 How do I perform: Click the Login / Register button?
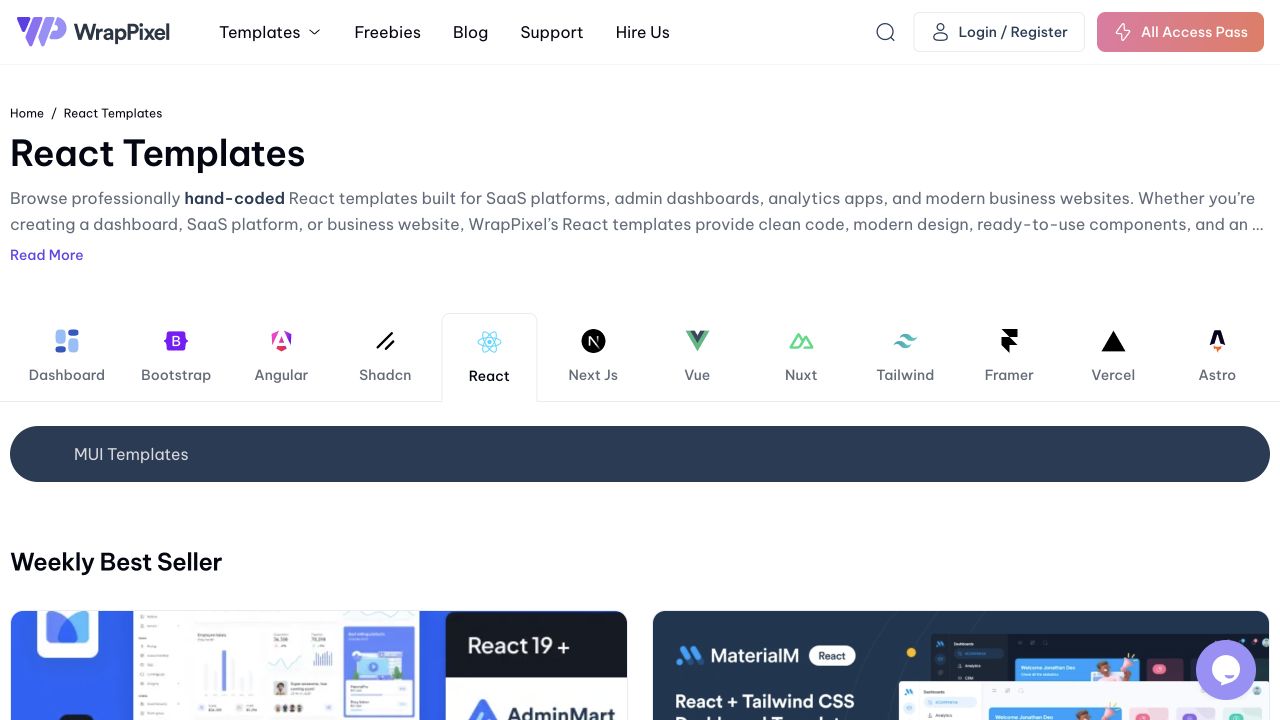[x=999, y=32]
